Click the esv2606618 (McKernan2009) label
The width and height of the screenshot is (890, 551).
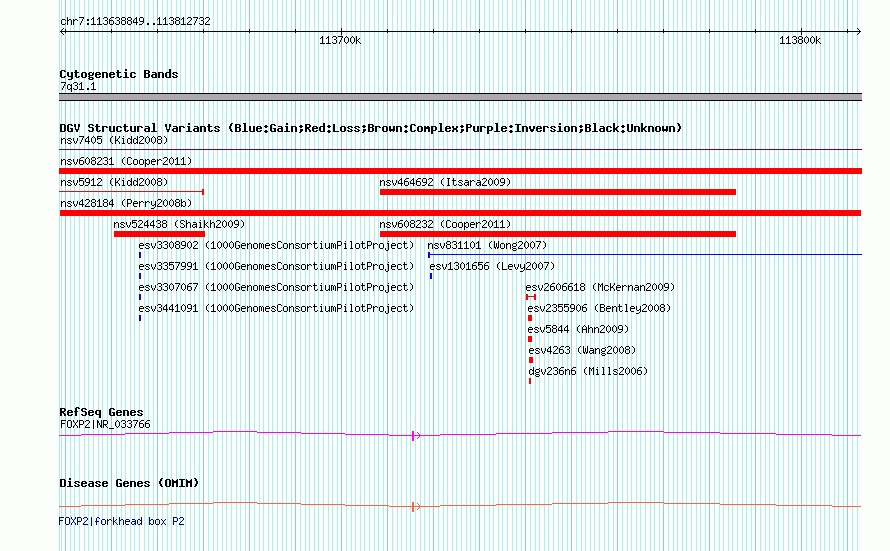(600, 287)
